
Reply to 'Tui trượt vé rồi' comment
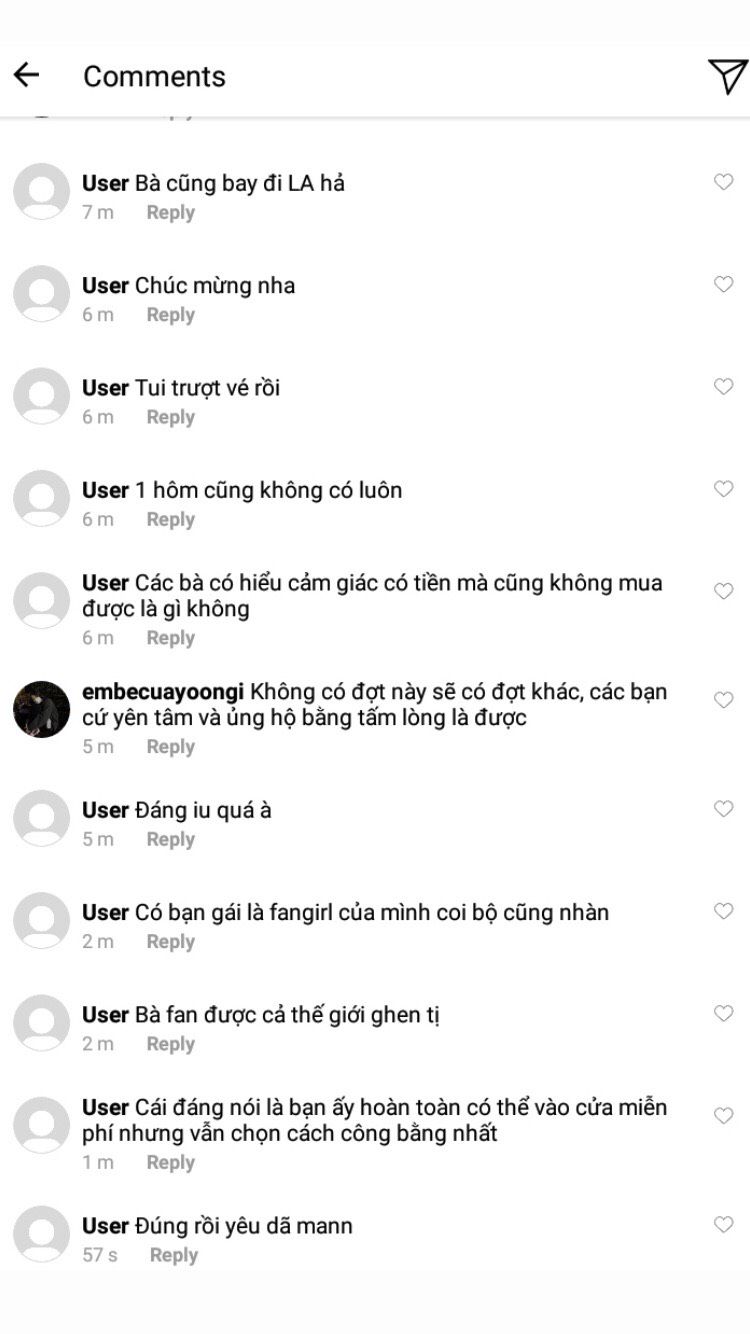coord(170,417)
